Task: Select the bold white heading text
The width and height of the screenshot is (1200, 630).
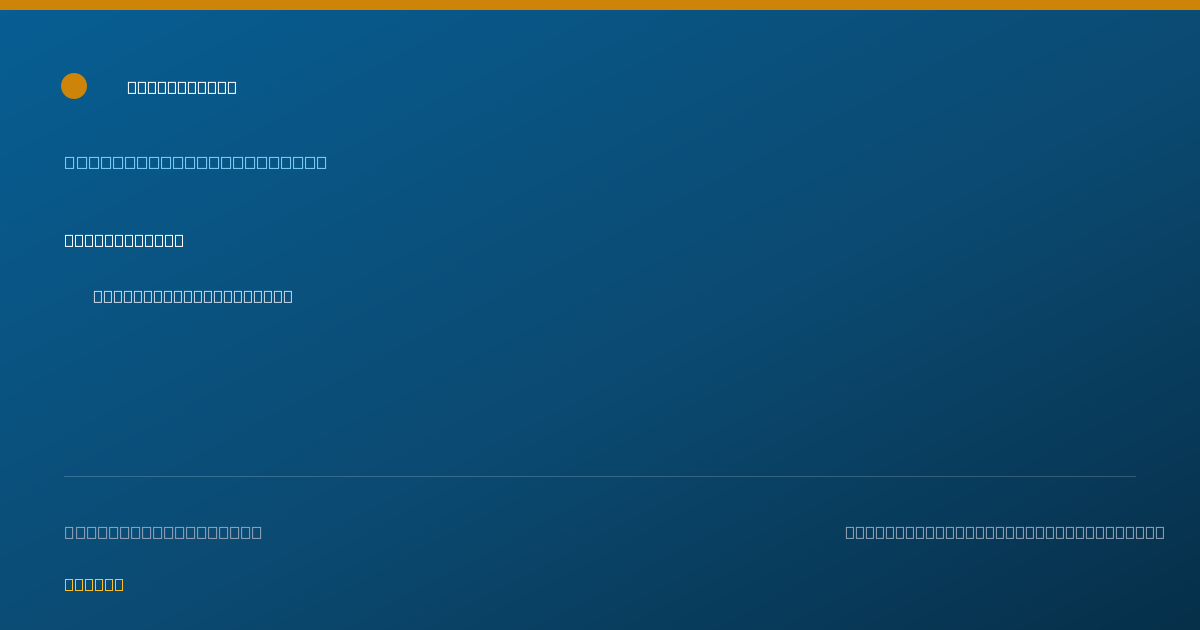Action: pos(124,240)
